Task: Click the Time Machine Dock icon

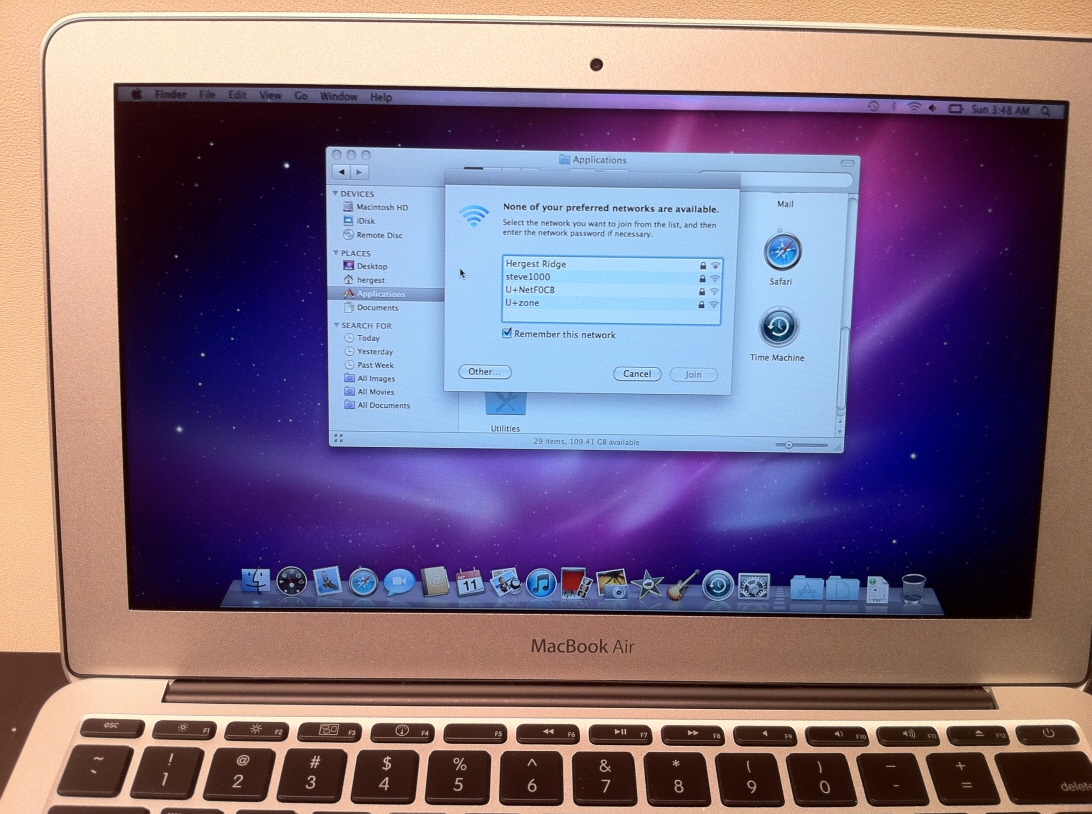Action: 717,584
